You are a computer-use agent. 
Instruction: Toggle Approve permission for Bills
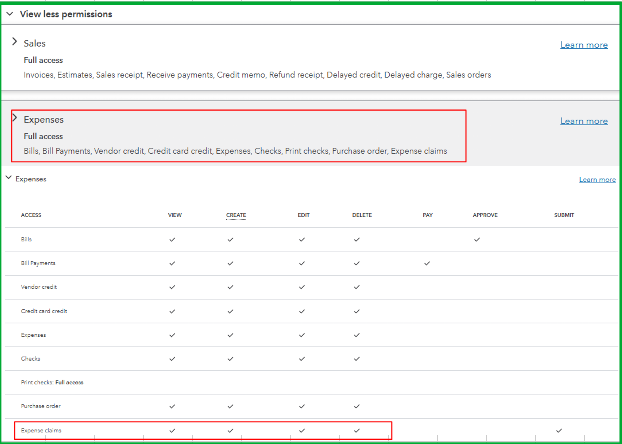click(477, 239)
